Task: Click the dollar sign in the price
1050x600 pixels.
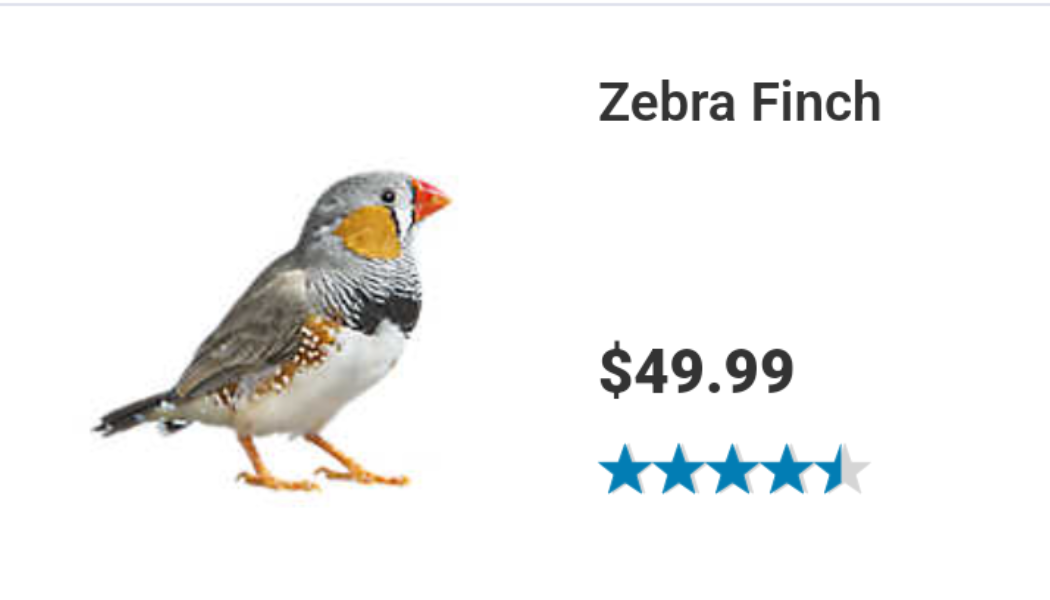Action: (615, 370)
